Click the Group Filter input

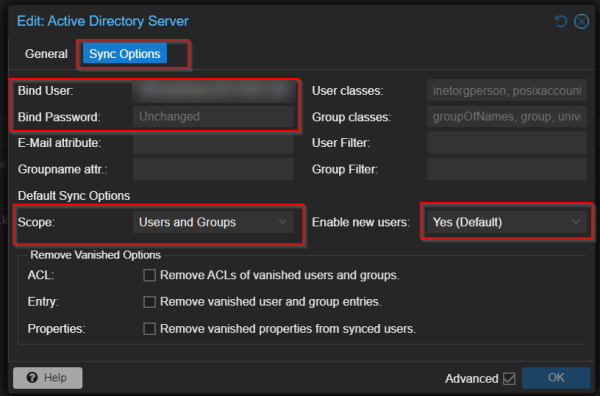(507, 169)
